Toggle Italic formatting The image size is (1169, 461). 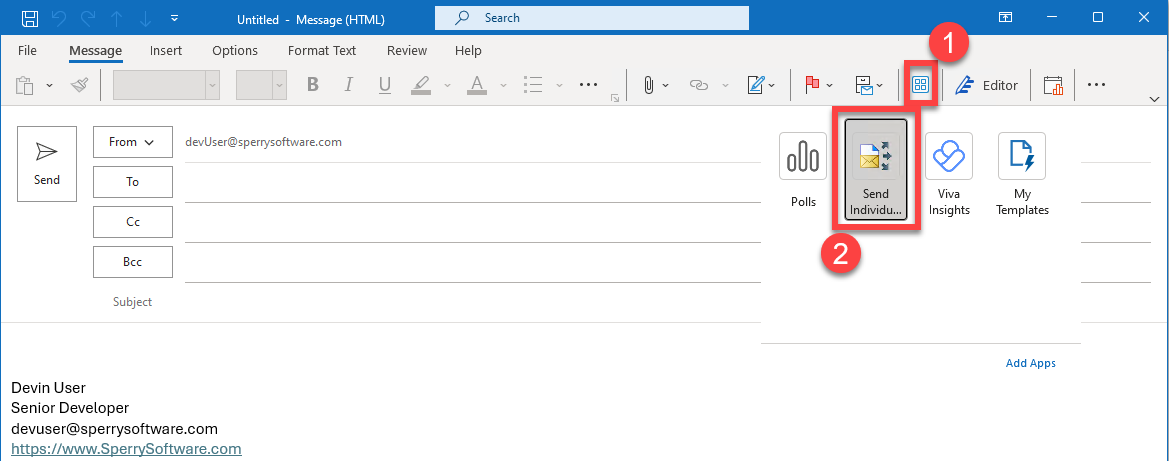[x=348, y=85]
